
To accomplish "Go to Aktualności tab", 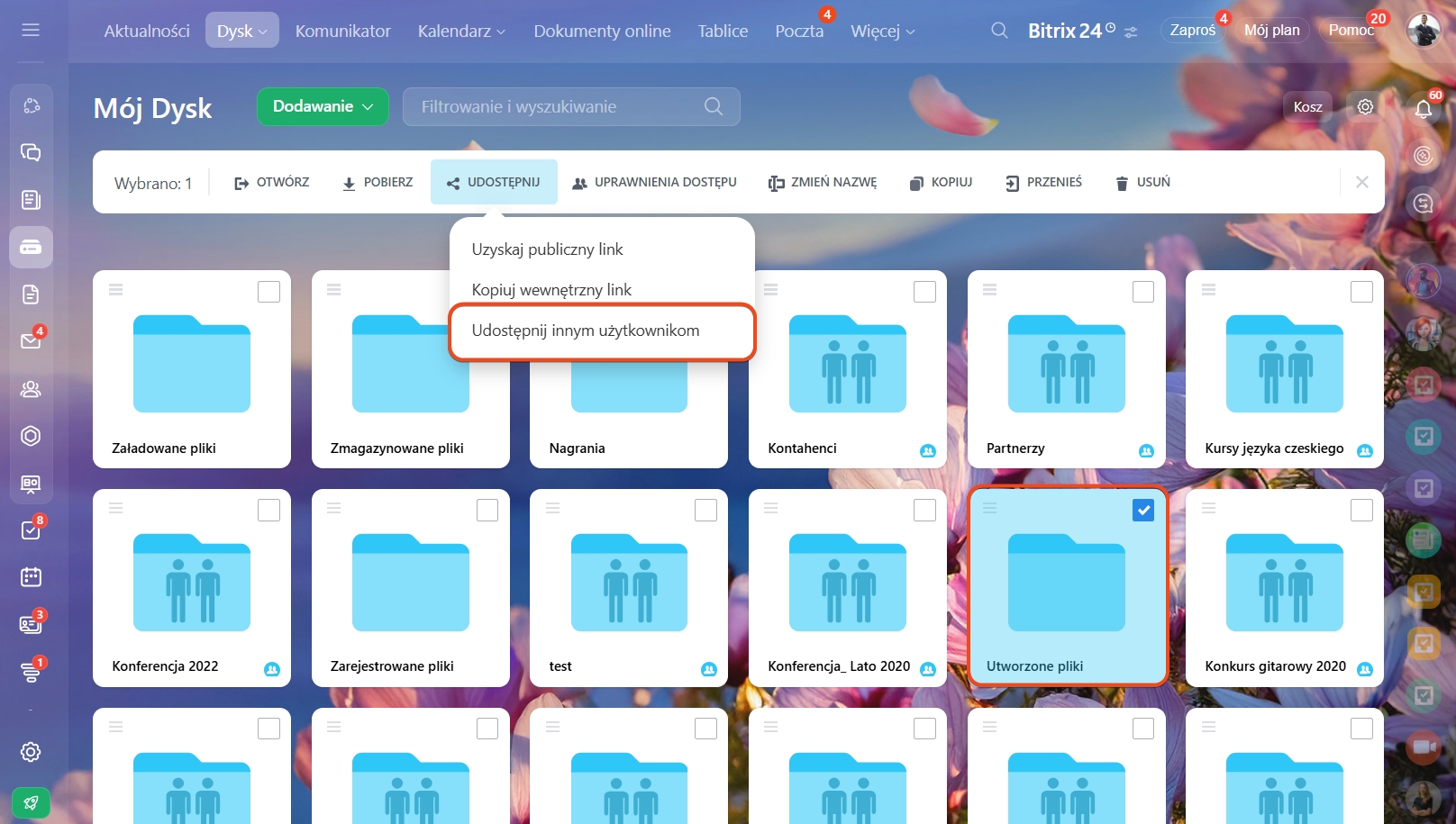I will click(147, 31).
